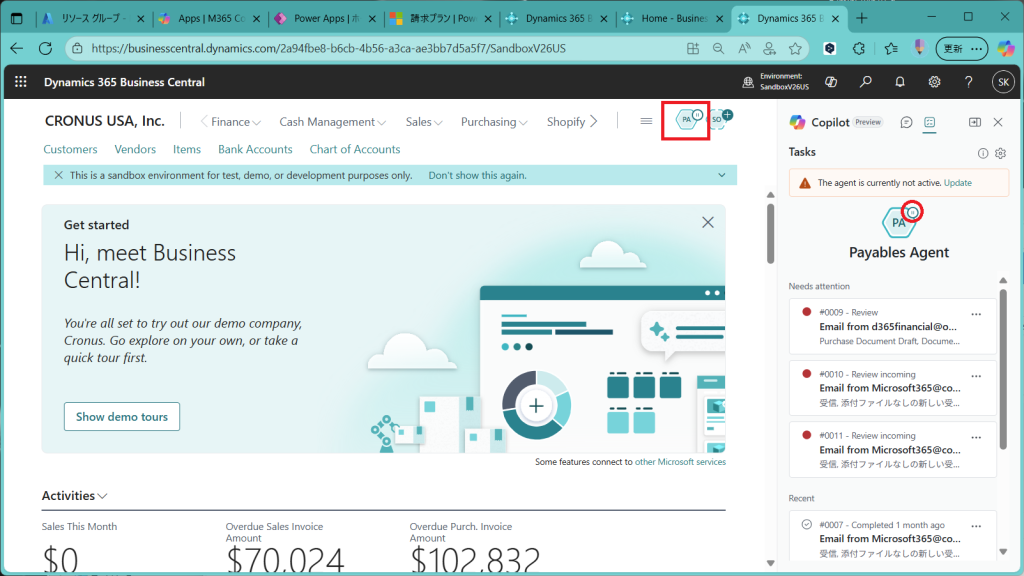Click the Show demo tours button
1024x576 pixels.
[121, 417]
